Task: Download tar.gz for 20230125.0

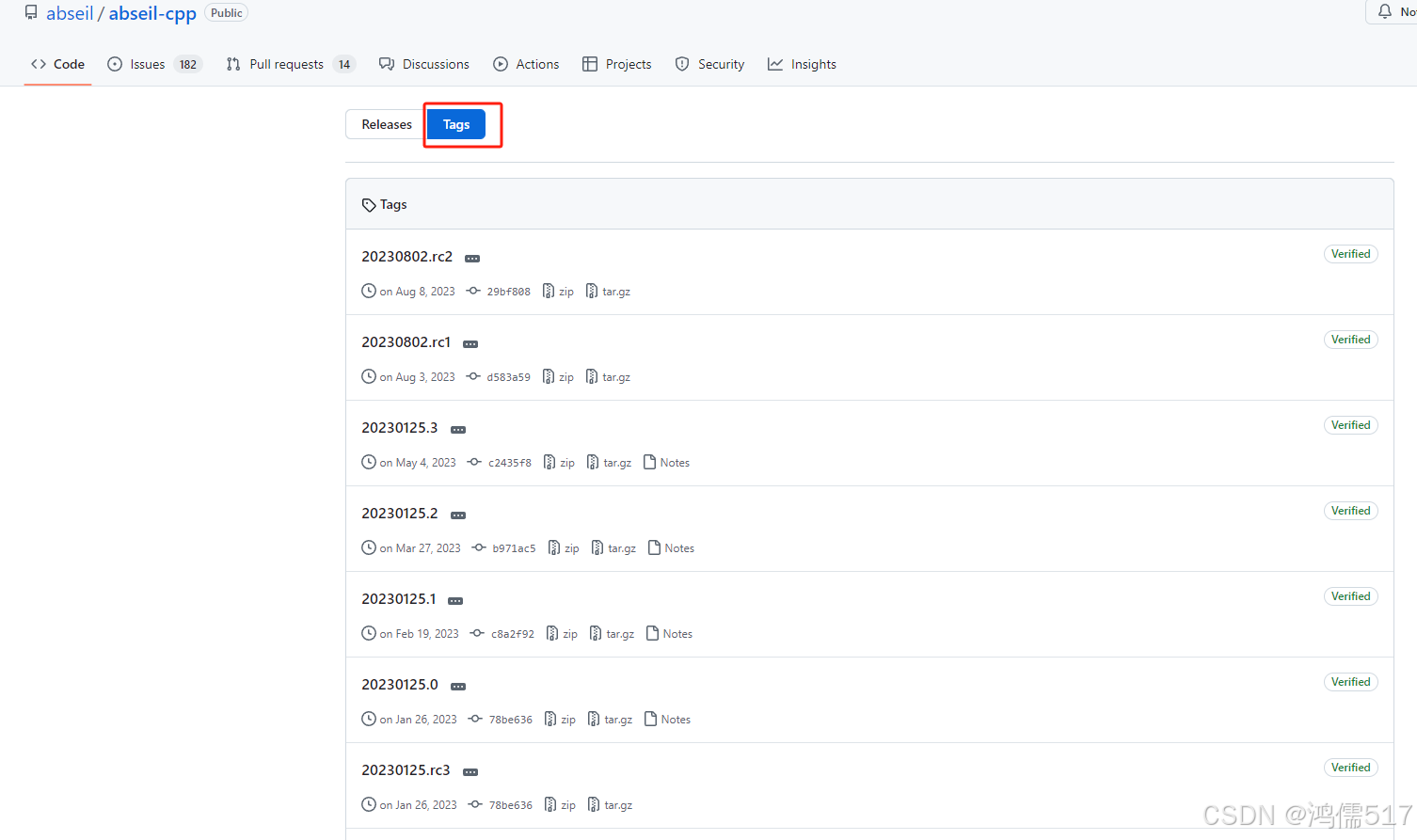Action: point(610,720)
